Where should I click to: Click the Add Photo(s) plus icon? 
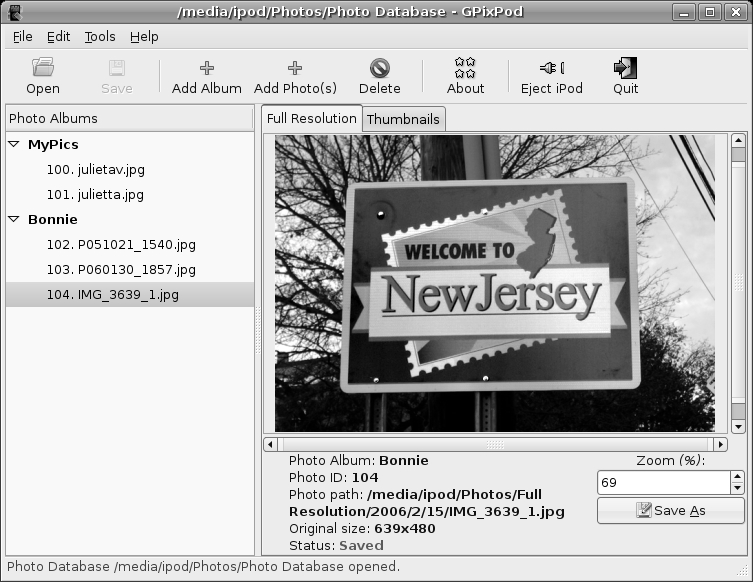point(295,68)
